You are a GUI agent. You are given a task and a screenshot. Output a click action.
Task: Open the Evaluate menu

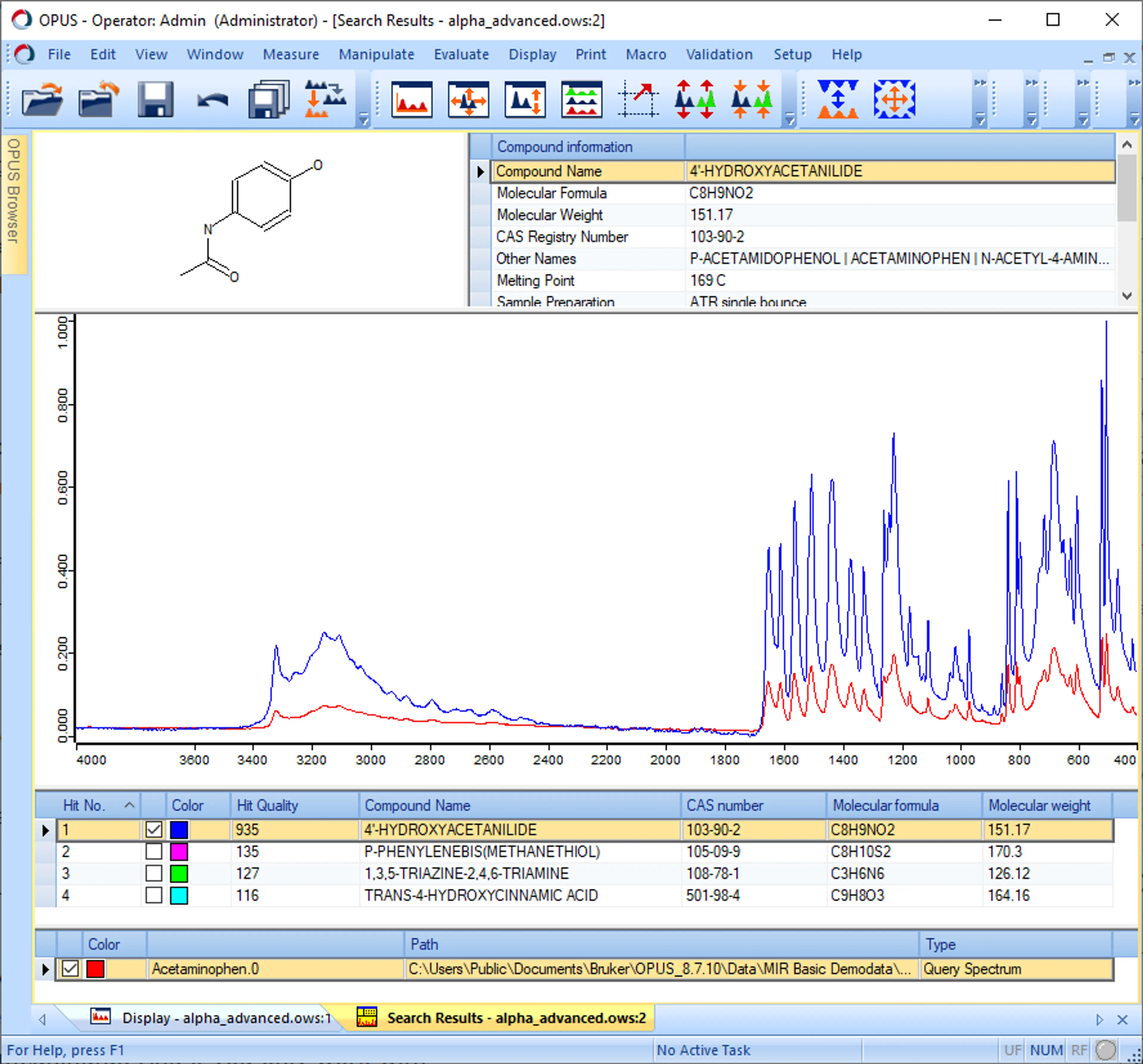461,54
